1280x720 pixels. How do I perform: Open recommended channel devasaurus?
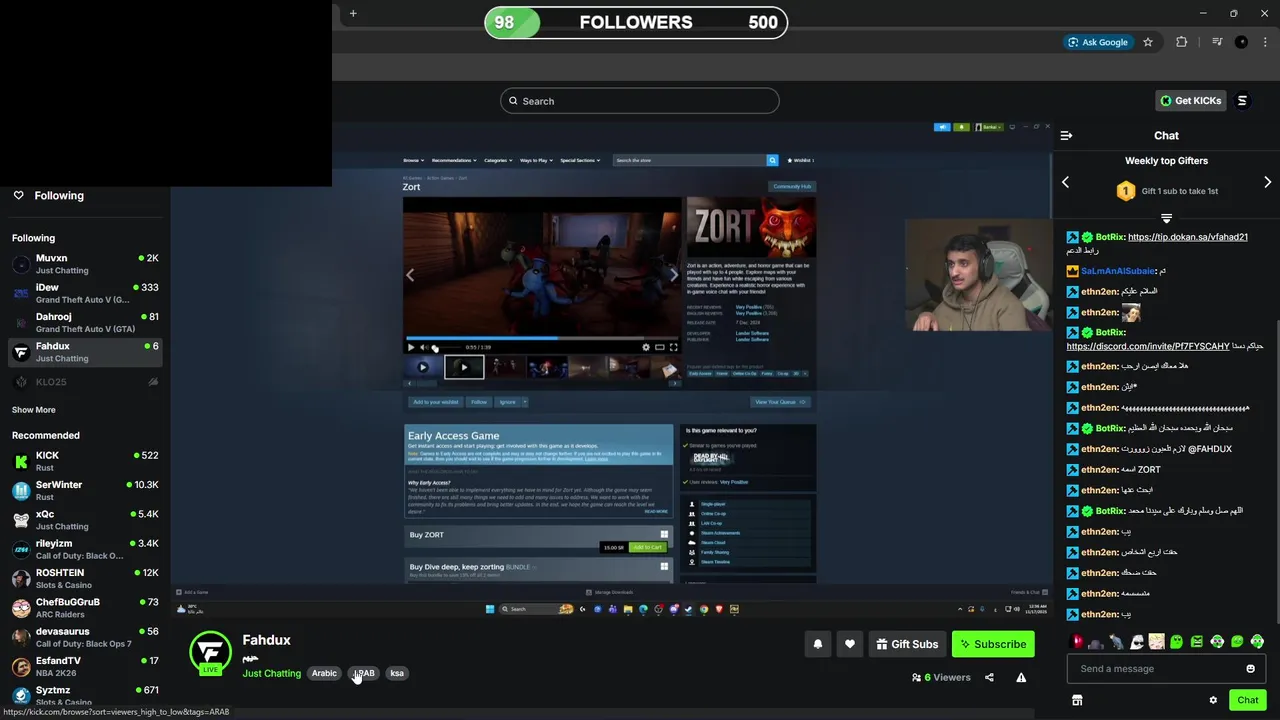click(85, 637)
